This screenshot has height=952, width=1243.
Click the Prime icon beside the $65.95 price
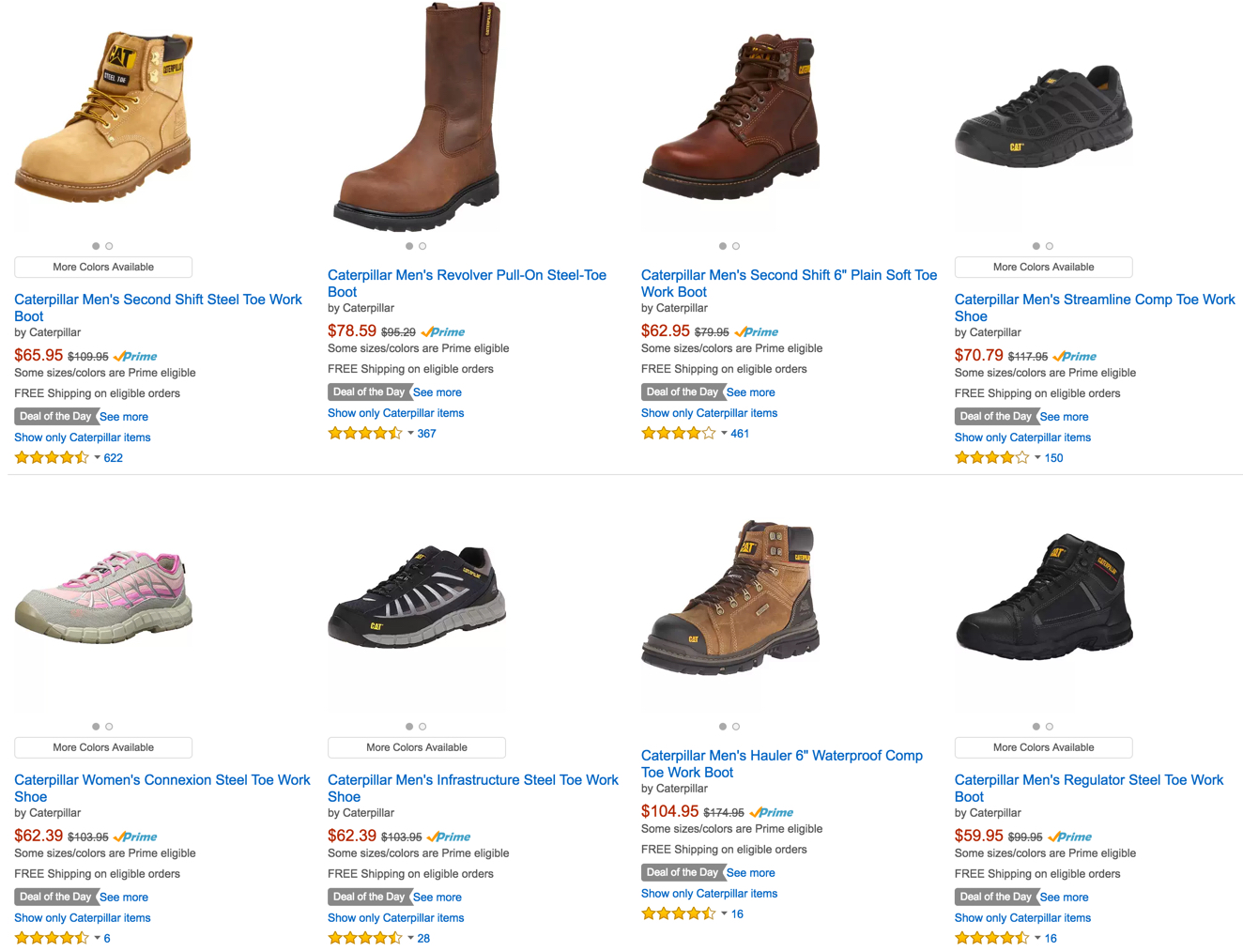pos(134,356)
